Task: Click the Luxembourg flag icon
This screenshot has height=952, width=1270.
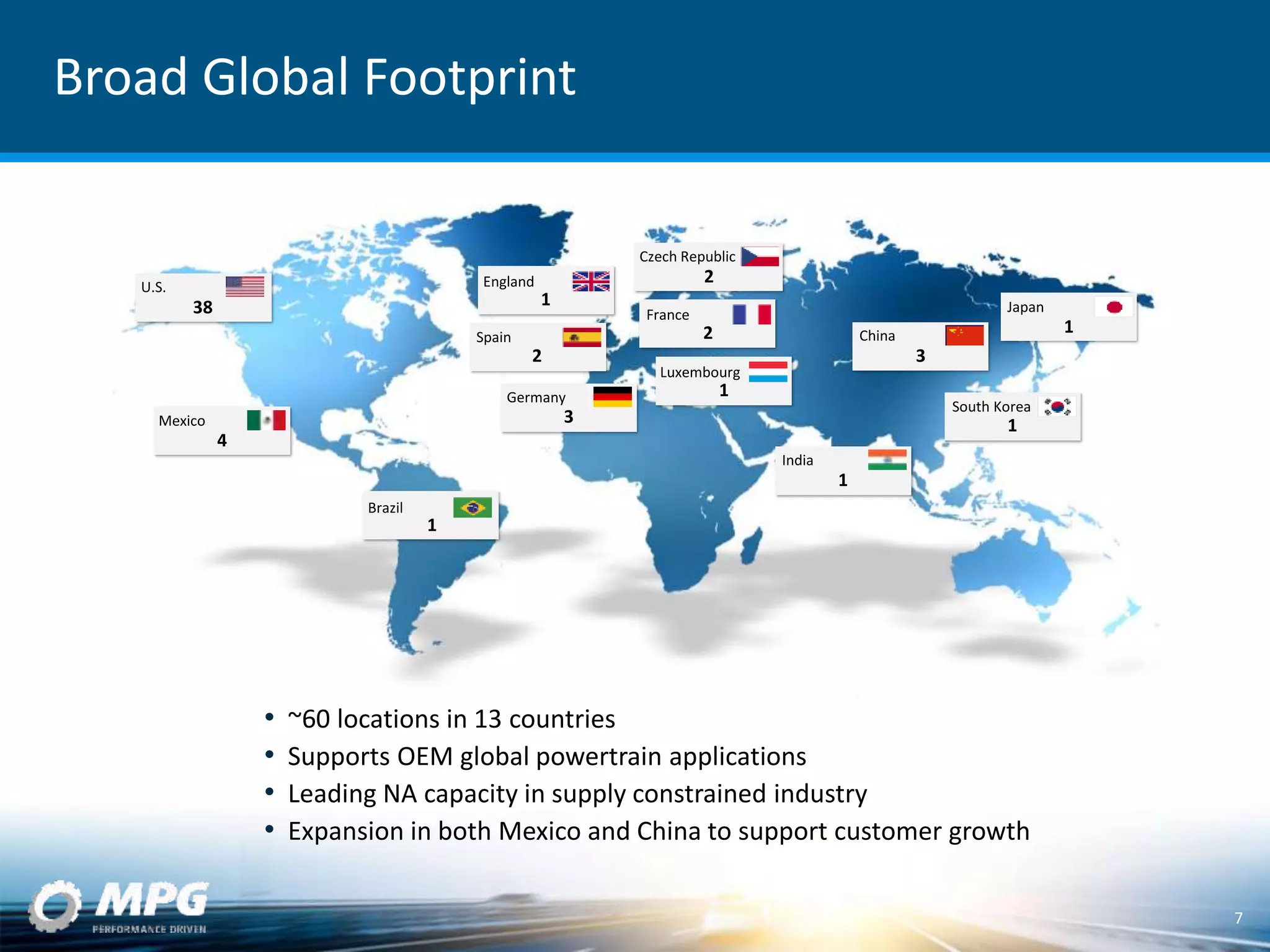Action: tap(768, 372)
